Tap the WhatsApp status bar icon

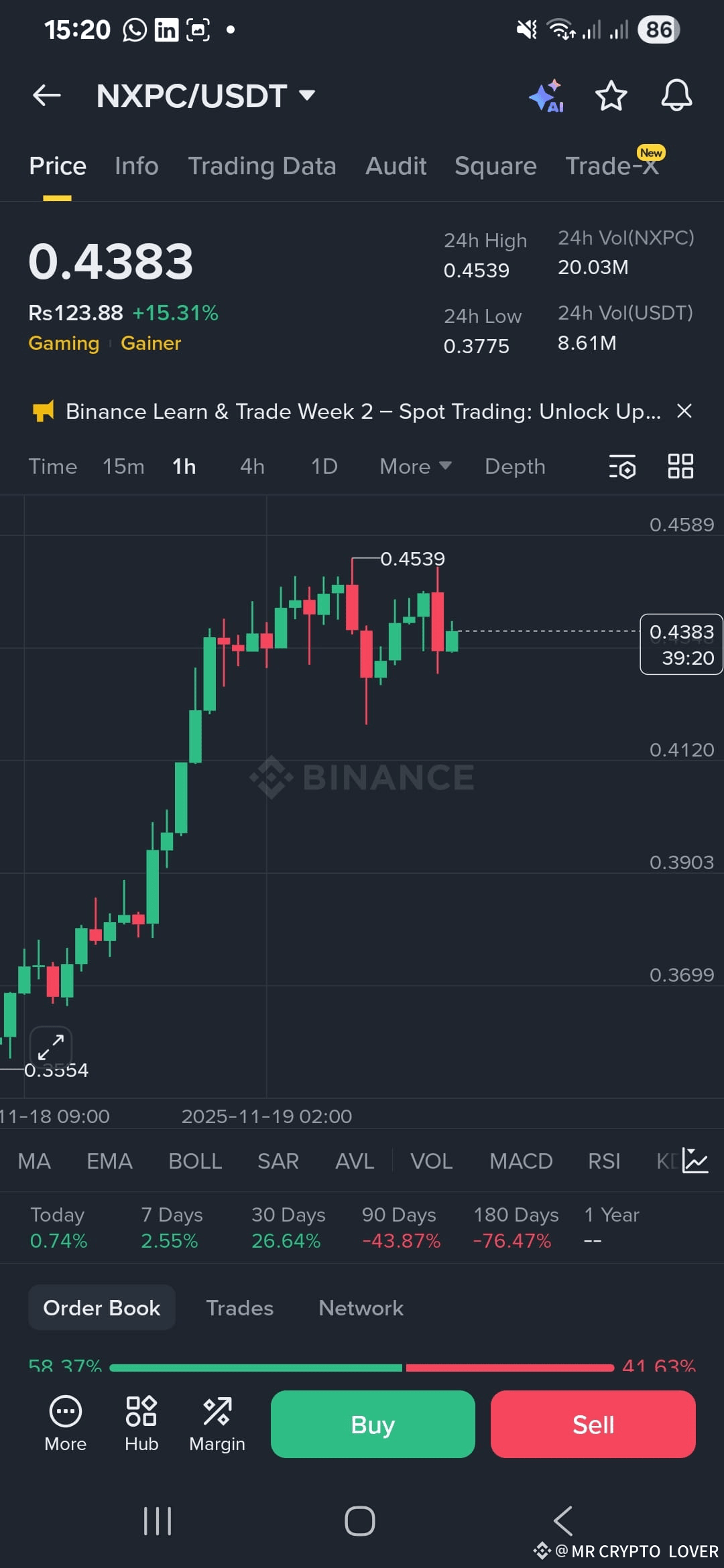pos(135,29)
